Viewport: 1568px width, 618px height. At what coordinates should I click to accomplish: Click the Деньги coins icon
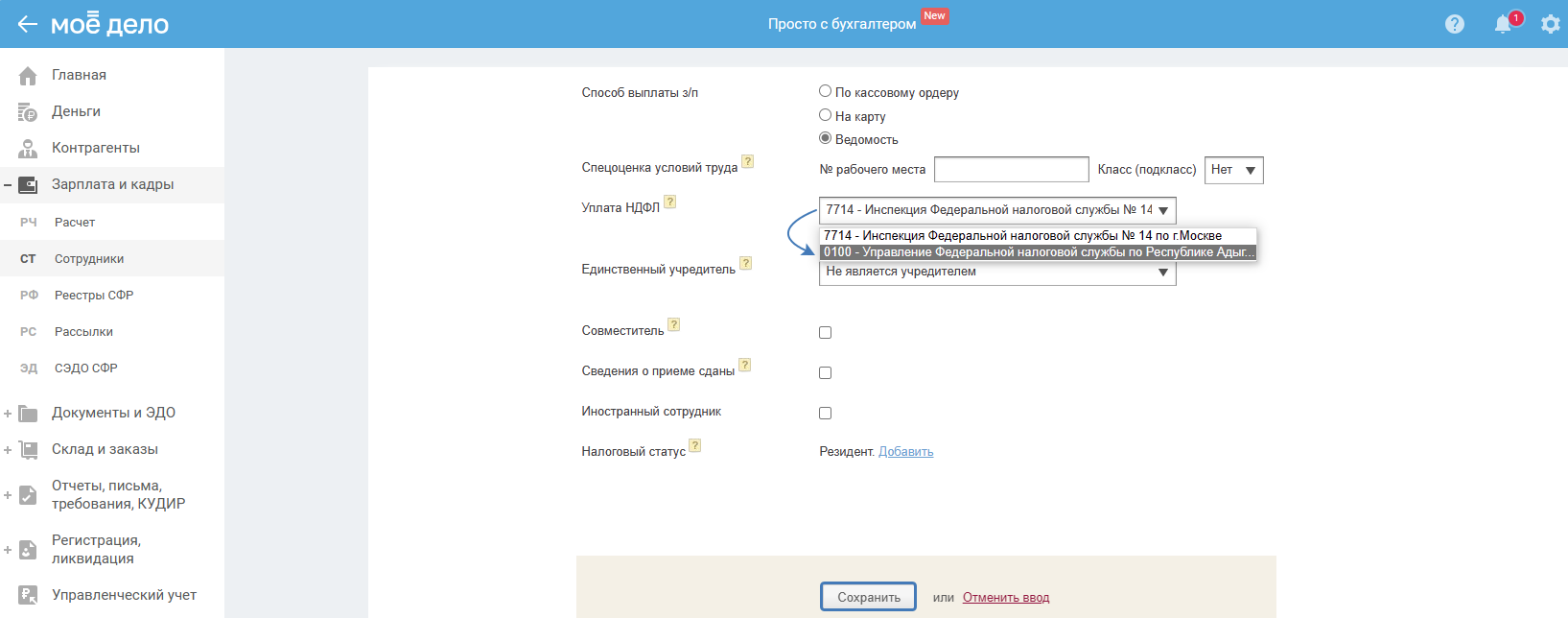28,112
